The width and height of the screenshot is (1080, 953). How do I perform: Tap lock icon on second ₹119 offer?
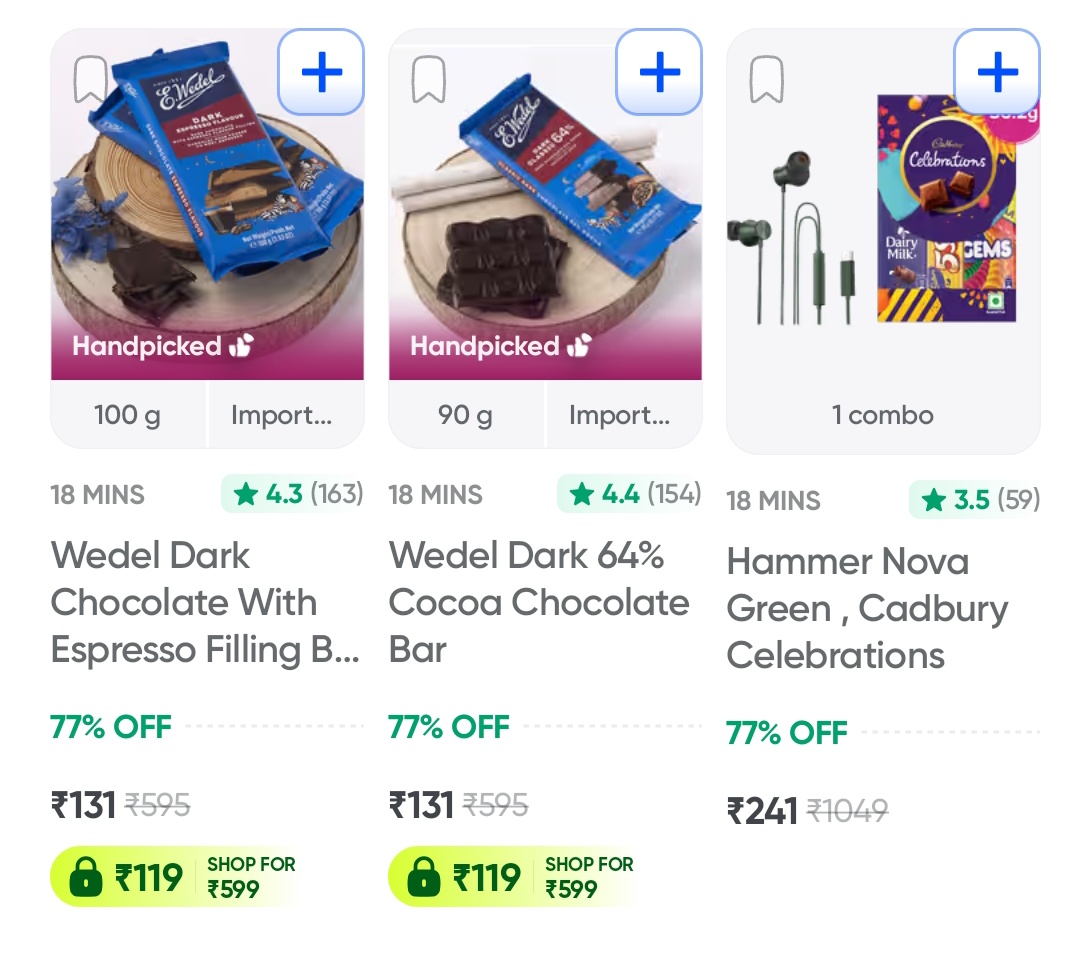[425, 878]
